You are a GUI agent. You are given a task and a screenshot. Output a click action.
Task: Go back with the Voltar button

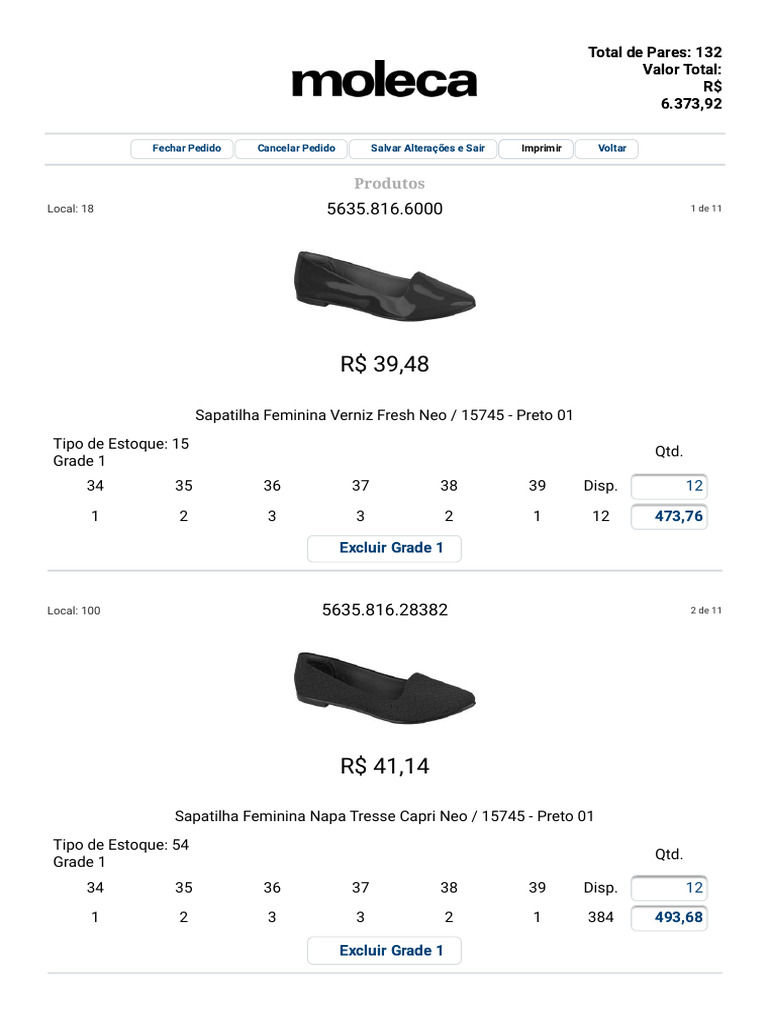click(x=607, y=149)
